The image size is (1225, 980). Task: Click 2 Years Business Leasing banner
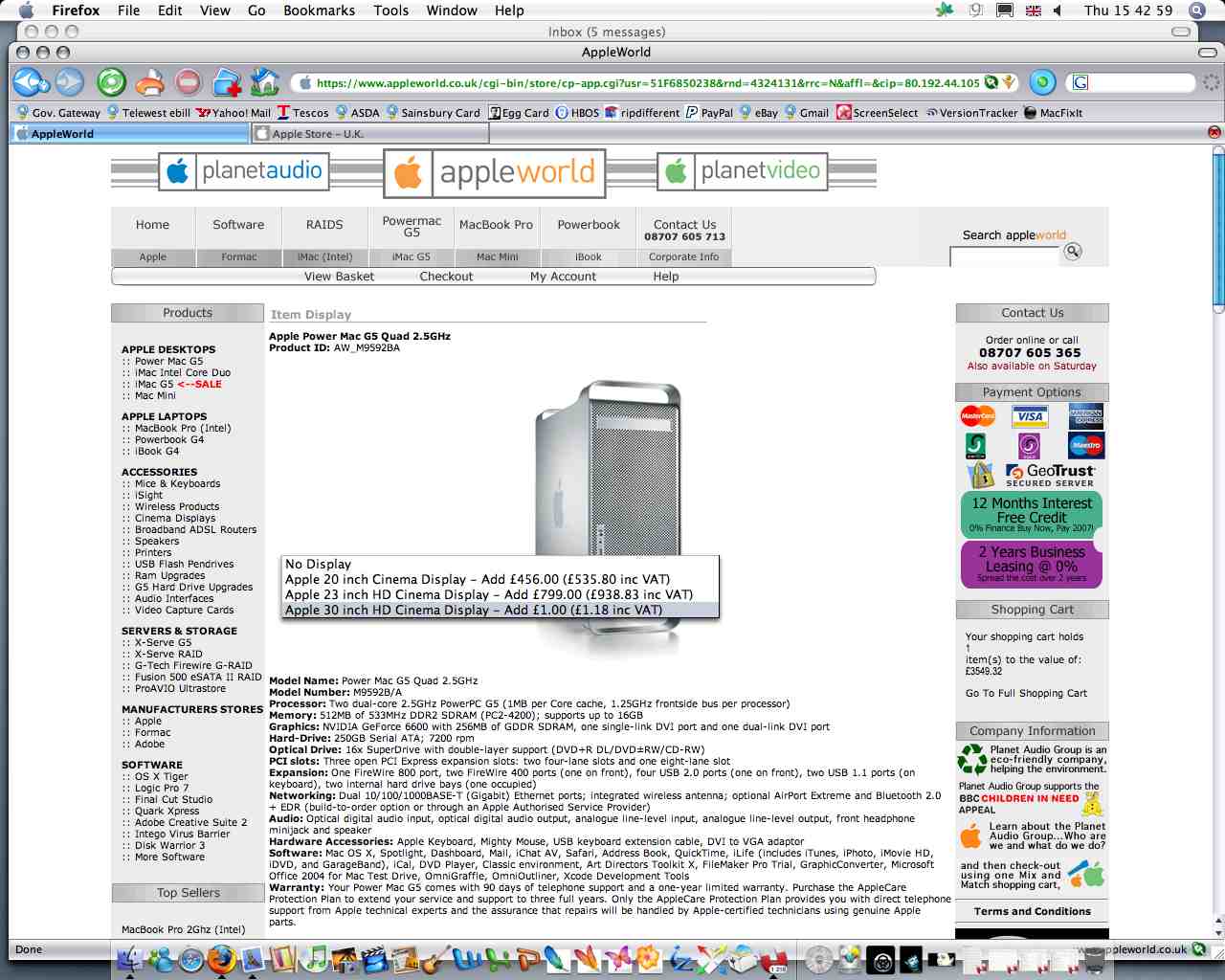tap(1032, 565)
